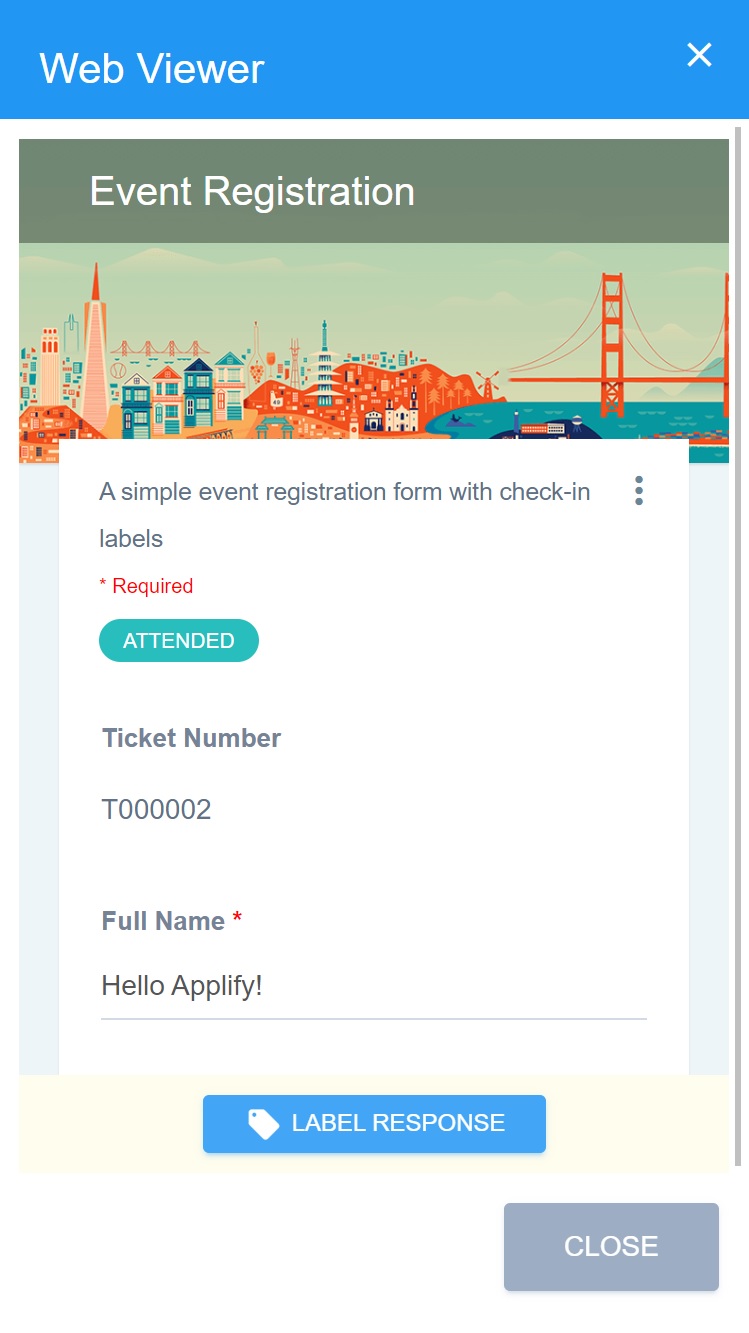749x1333 pixels.
Task: Close the Web Viewer with the X icon
Action: (x=699, y=55)
